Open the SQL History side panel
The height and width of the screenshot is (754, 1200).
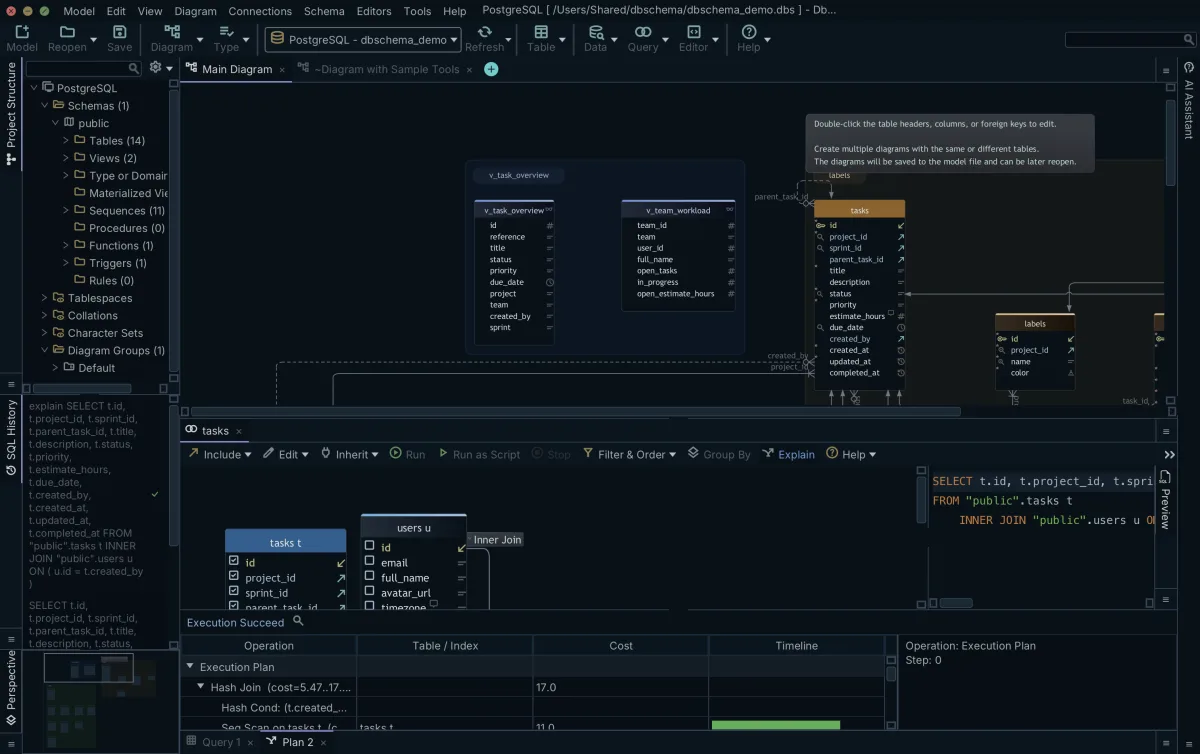pos(11,438)
